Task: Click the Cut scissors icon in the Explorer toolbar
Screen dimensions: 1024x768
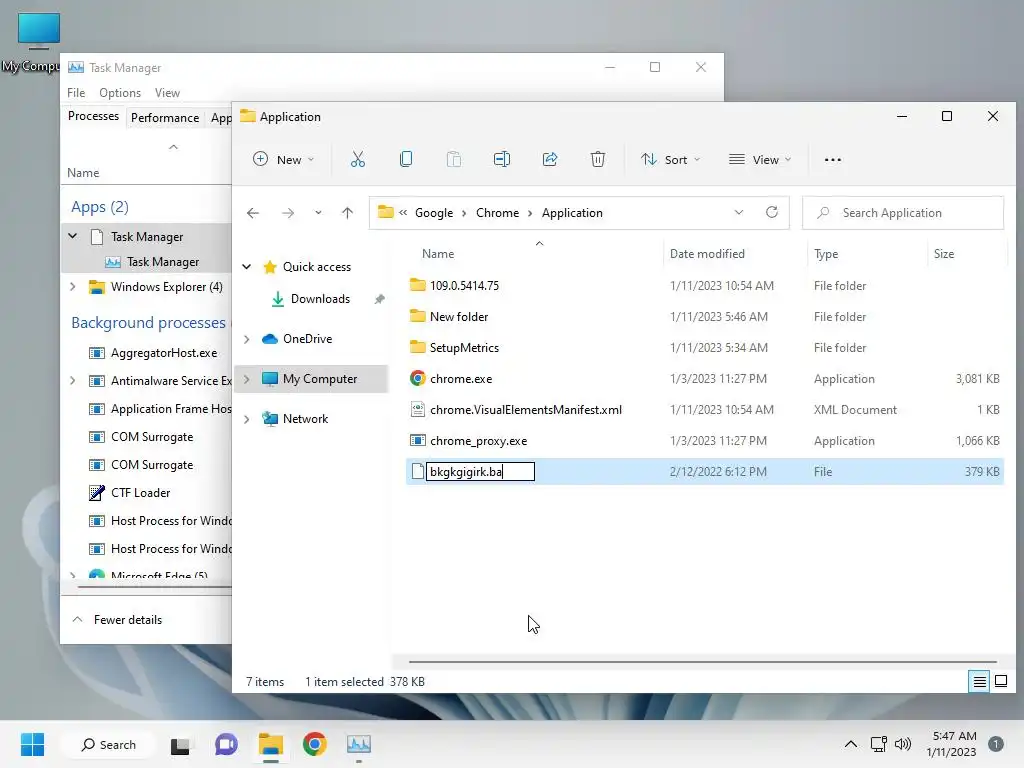Action: click(358, 159)
